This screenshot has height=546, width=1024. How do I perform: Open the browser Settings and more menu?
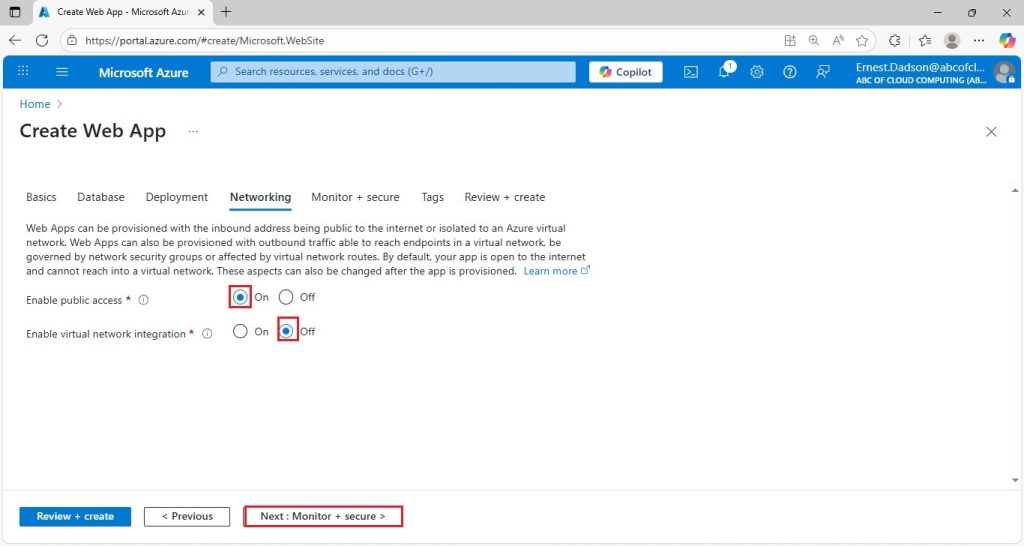tap(978, 40)
